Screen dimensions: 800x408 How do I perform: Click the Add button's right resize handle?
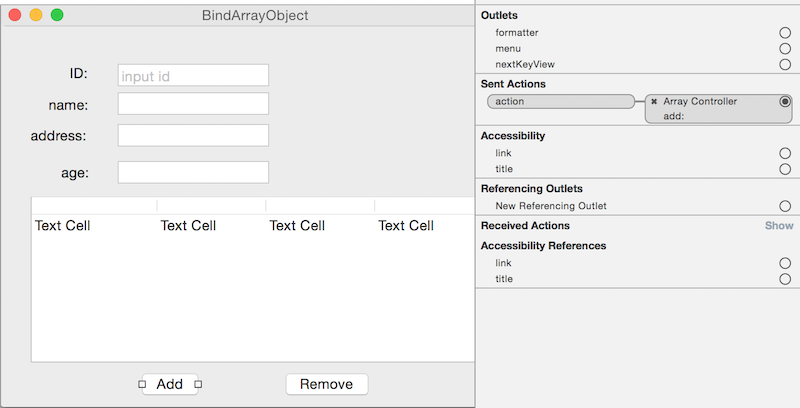[198, 384]
